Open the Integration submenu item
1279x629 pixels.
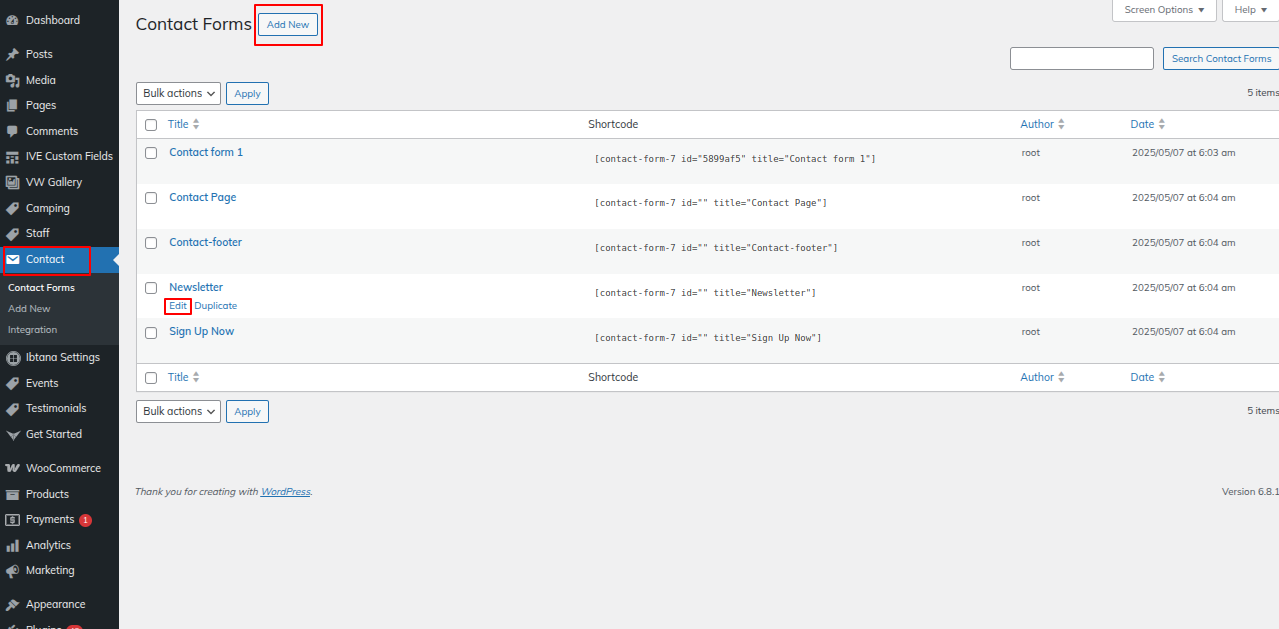(33, 330)
